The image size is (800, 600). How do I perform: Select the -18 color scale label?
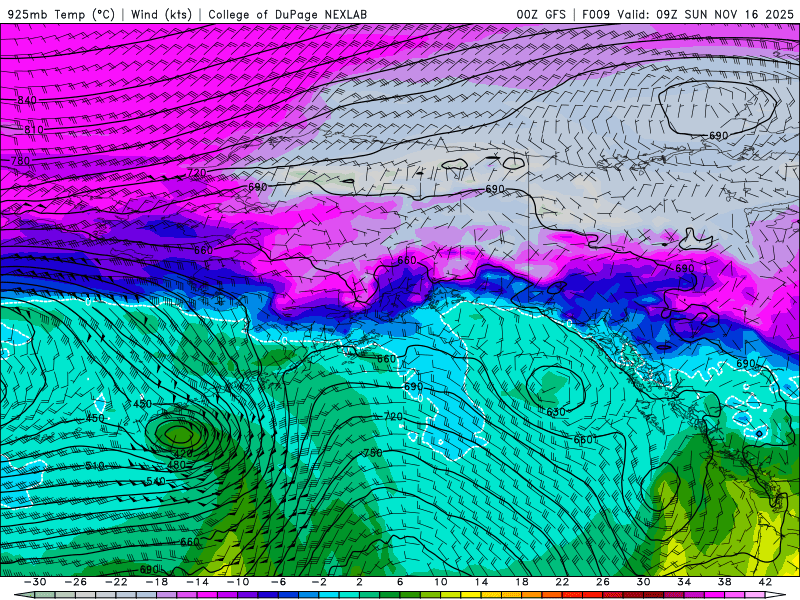[157, 582]
